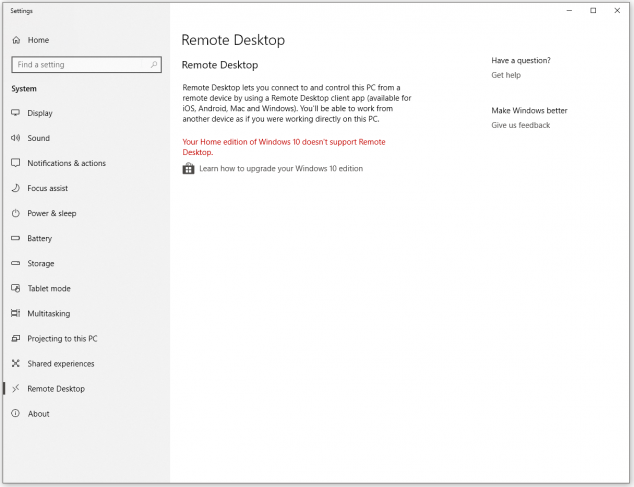Click the Tablet mode icon

15,288
